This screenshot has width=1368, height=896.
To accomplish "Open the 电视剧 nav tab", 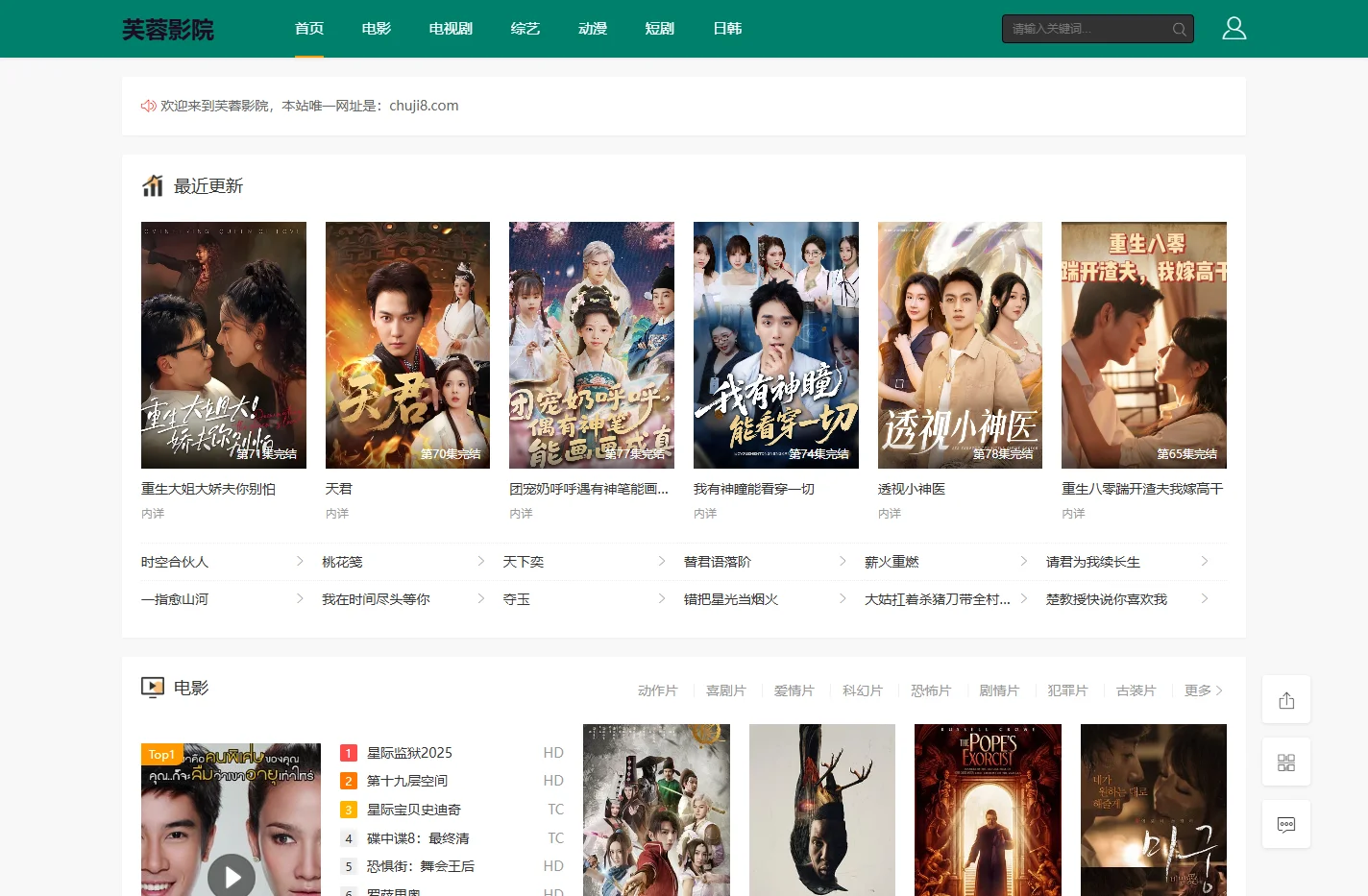I will pyautogui.click(x=451, y=29).
